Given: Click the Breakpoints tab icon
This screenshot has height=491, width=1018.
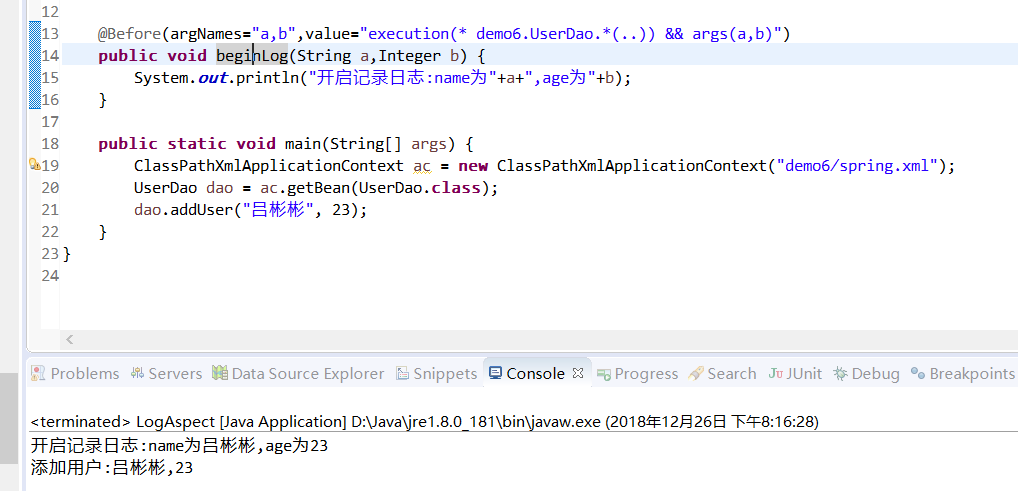Looking at the screenshot, I should coord(917,373).
